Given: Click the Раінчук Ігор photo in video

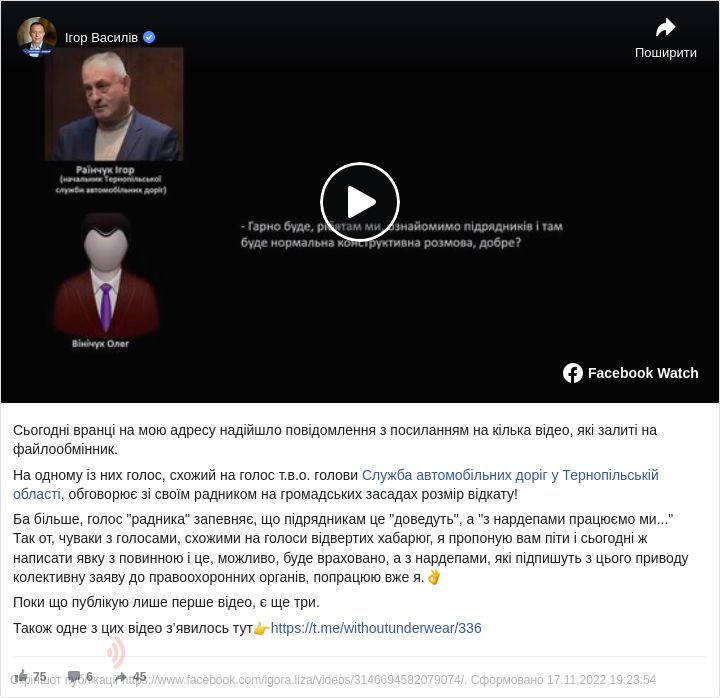Looking at the screenshot, I should [114, 105].
